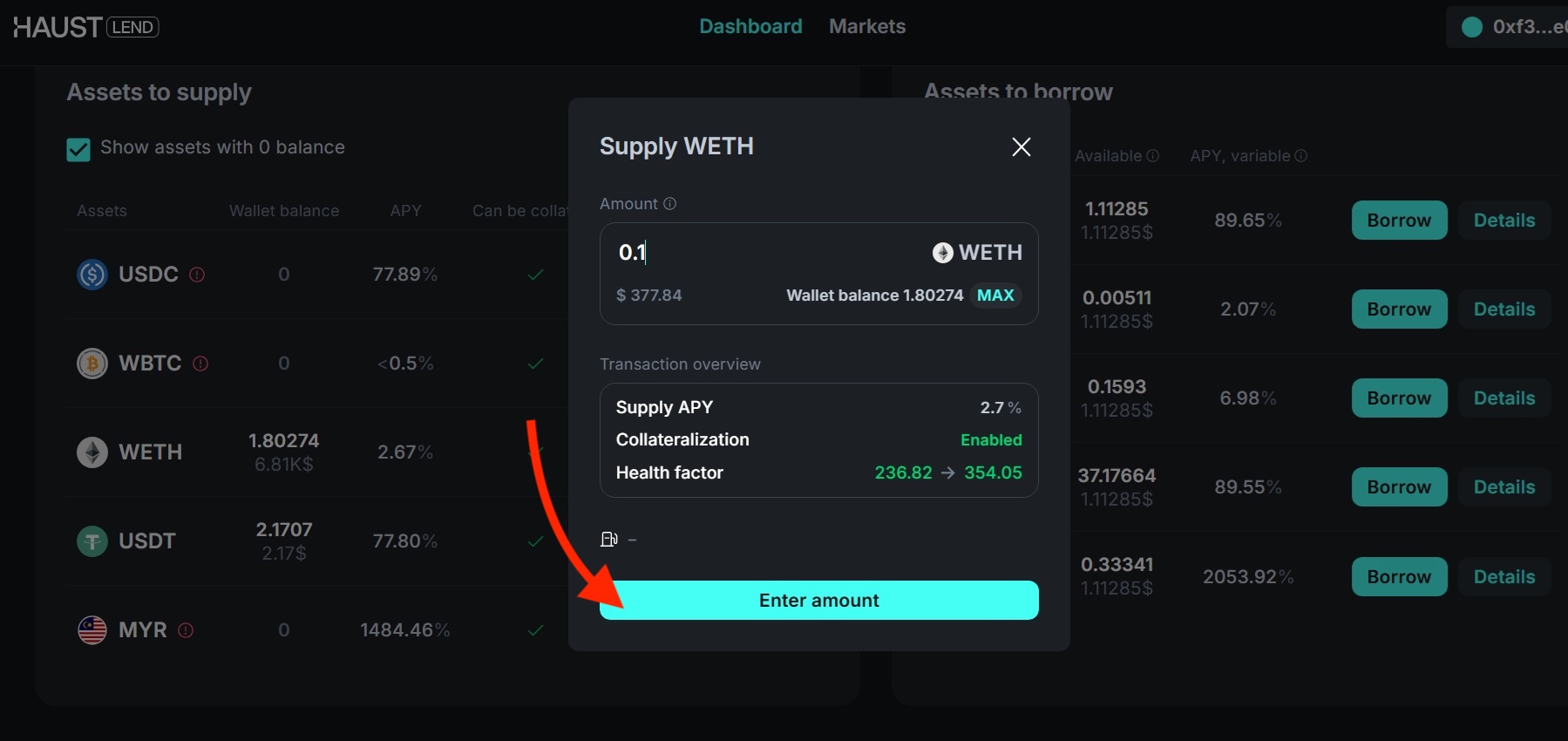Click the info icon next to APY, variable
This screenshot has width=1568, height=741.
coord(1300,156)
